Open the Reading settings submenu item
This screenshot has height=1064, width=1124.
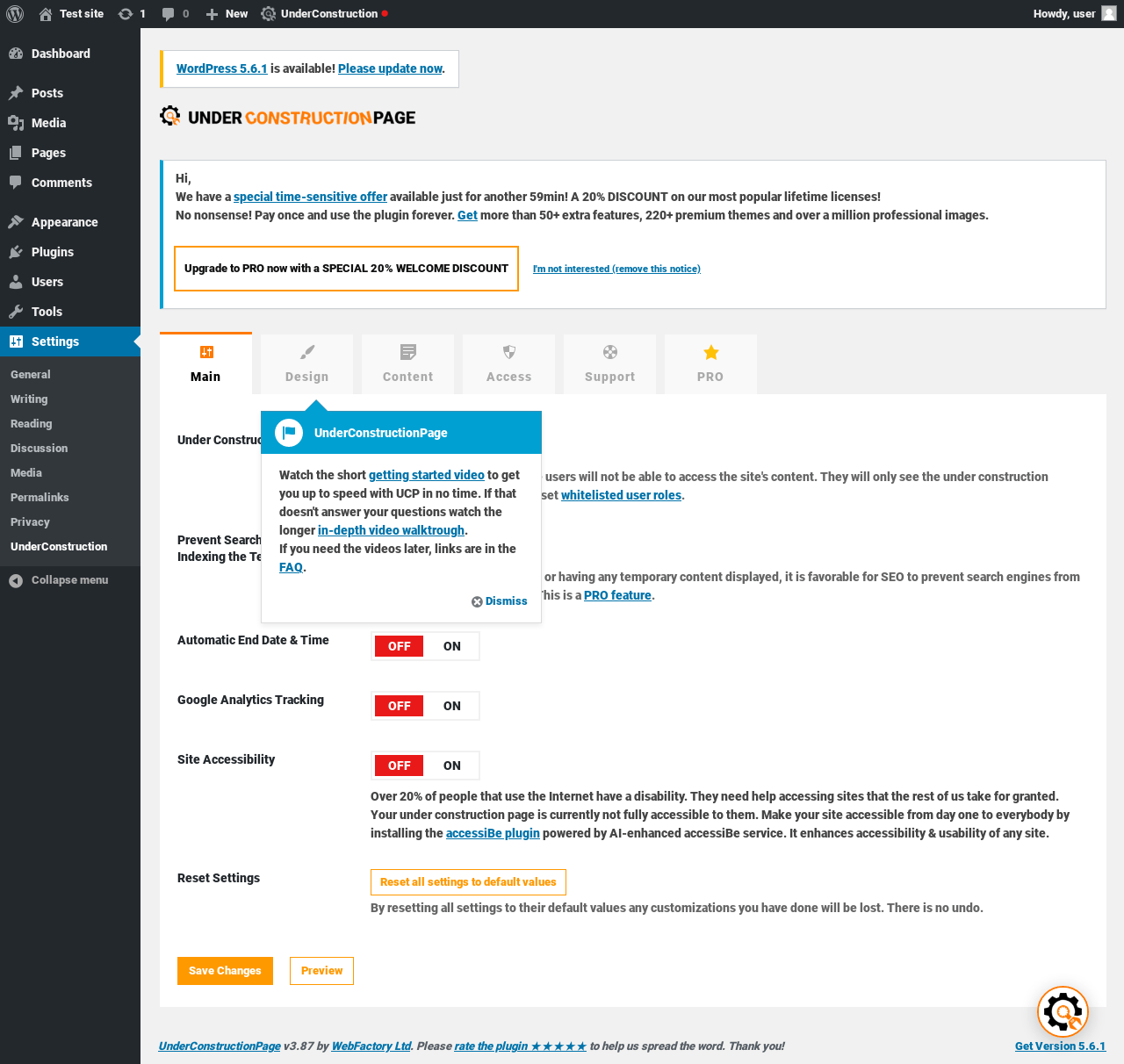(32, 424)
